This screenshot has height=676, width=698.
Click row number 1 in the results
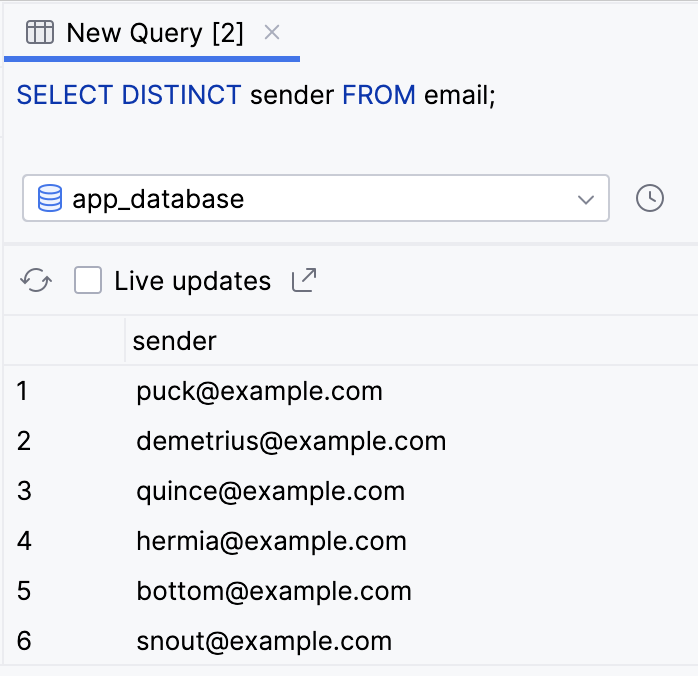(22, 391)
